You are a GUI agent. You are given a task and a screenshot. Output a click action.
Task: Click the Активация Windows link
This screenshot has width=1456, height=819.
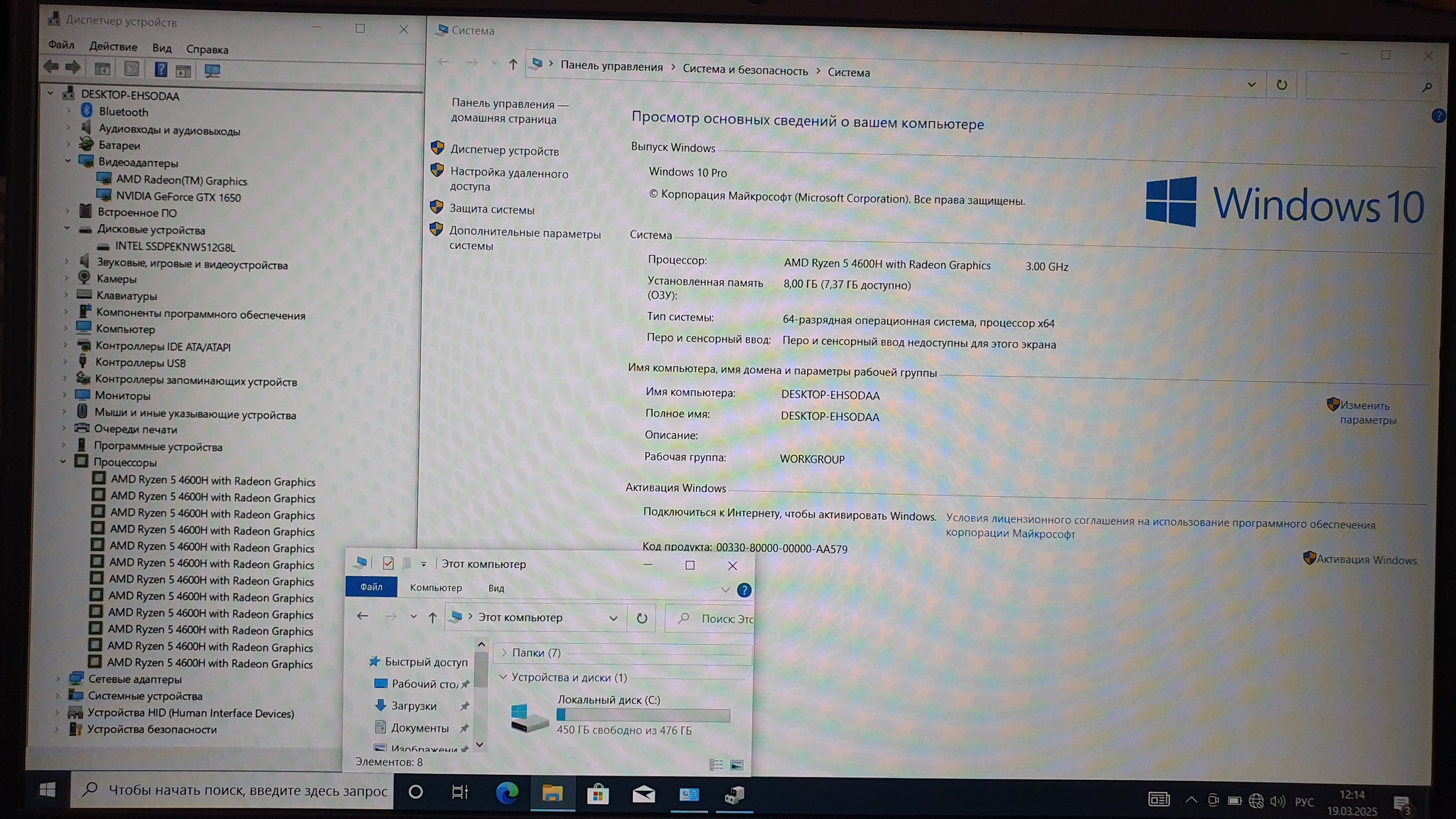tap(1366, 560)
